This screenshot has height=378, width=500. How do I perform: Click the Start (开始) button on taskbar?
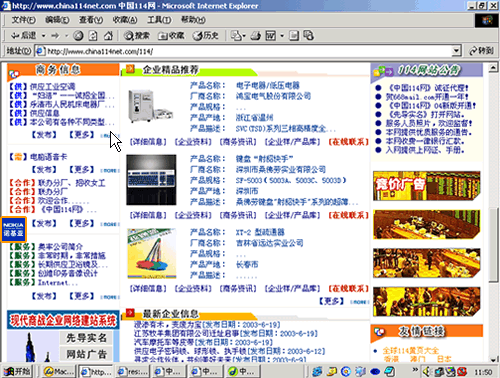[x=17, y=371]
